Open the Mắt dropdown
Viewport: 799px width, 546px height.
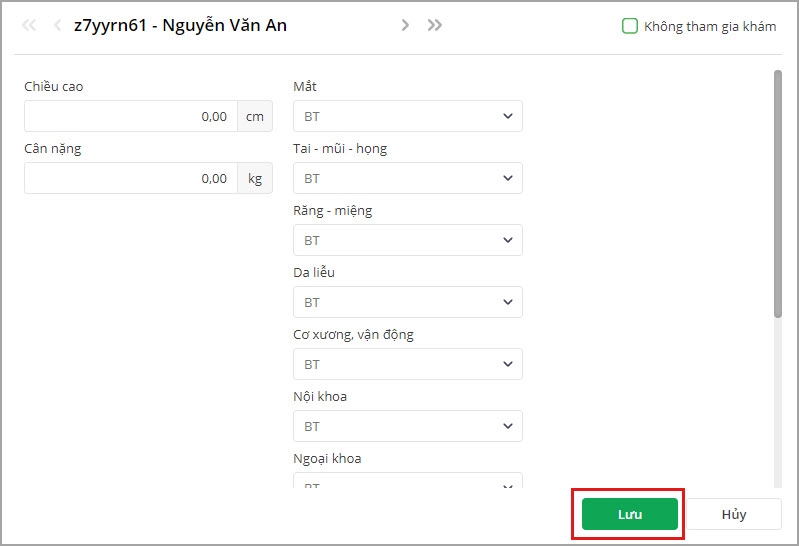pos(407,116)
